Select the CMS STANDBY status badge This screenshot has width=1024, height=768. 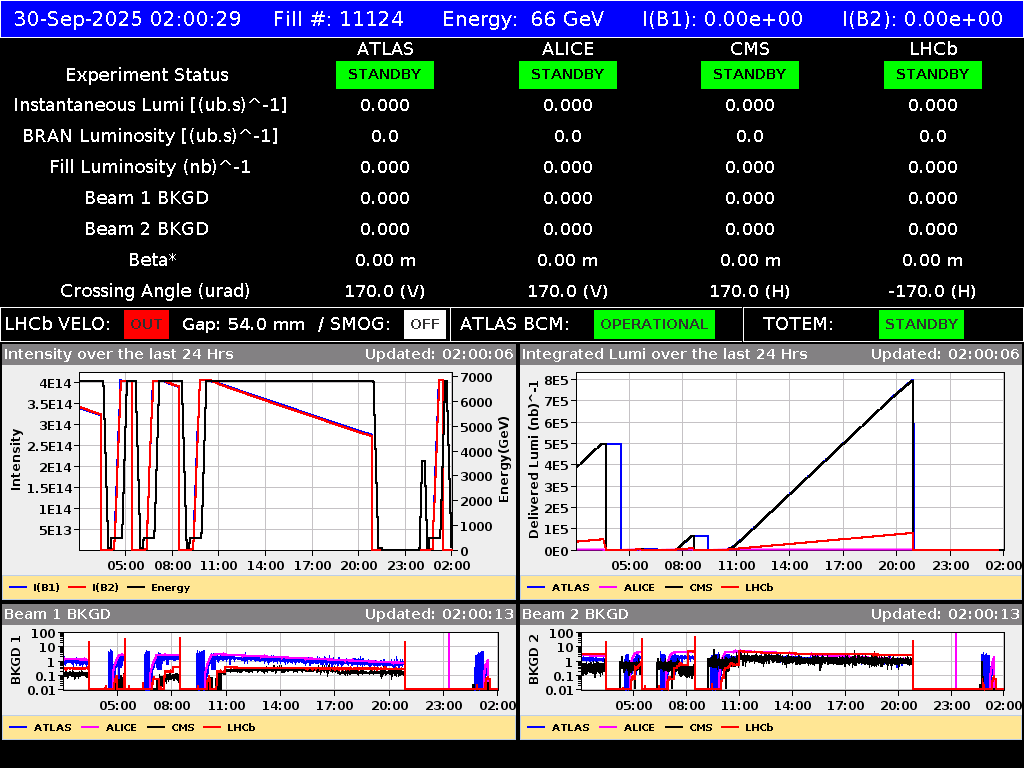coord(749,75)
